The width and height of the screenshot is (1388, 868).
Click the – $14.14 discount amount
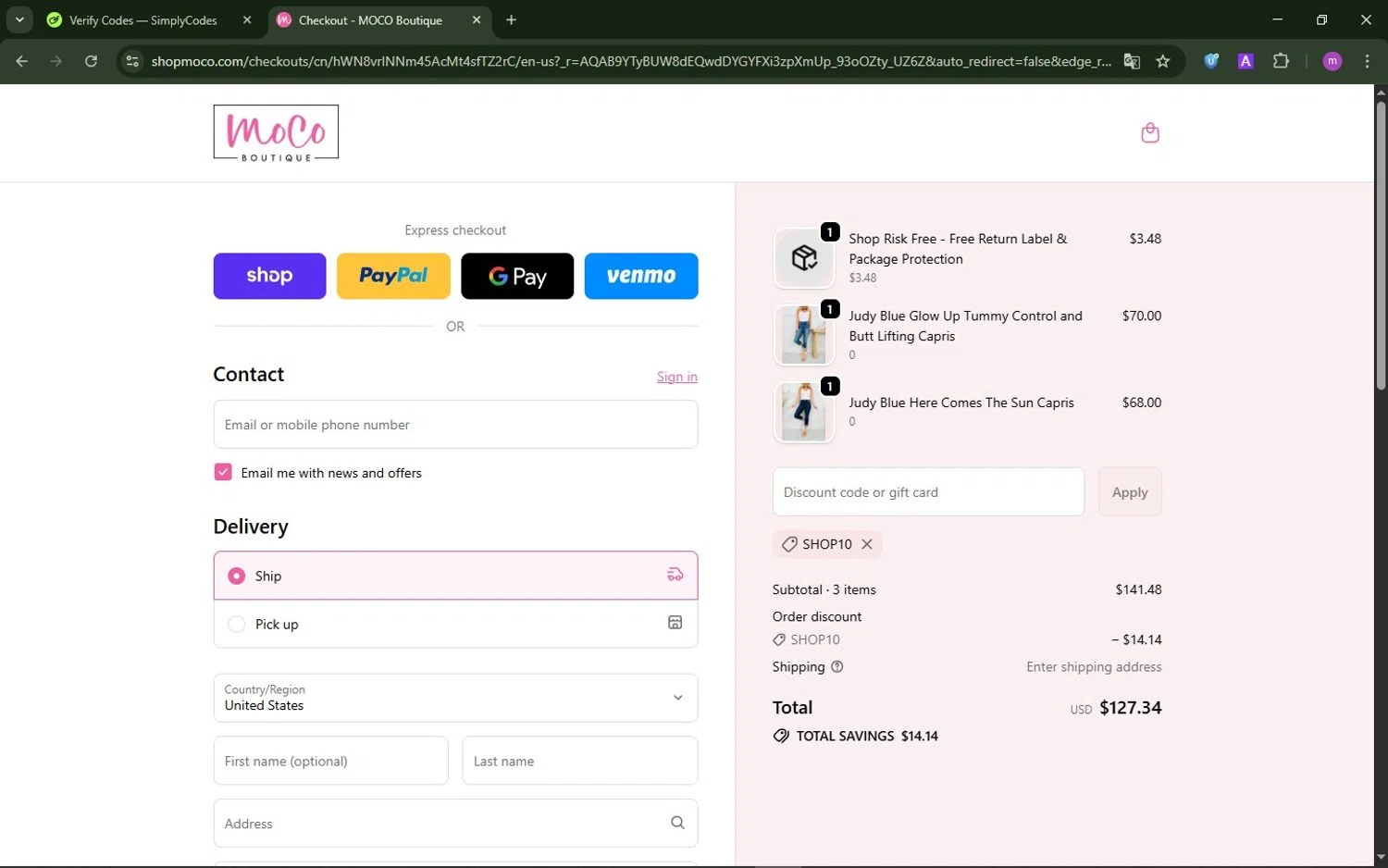(1136, 639)
